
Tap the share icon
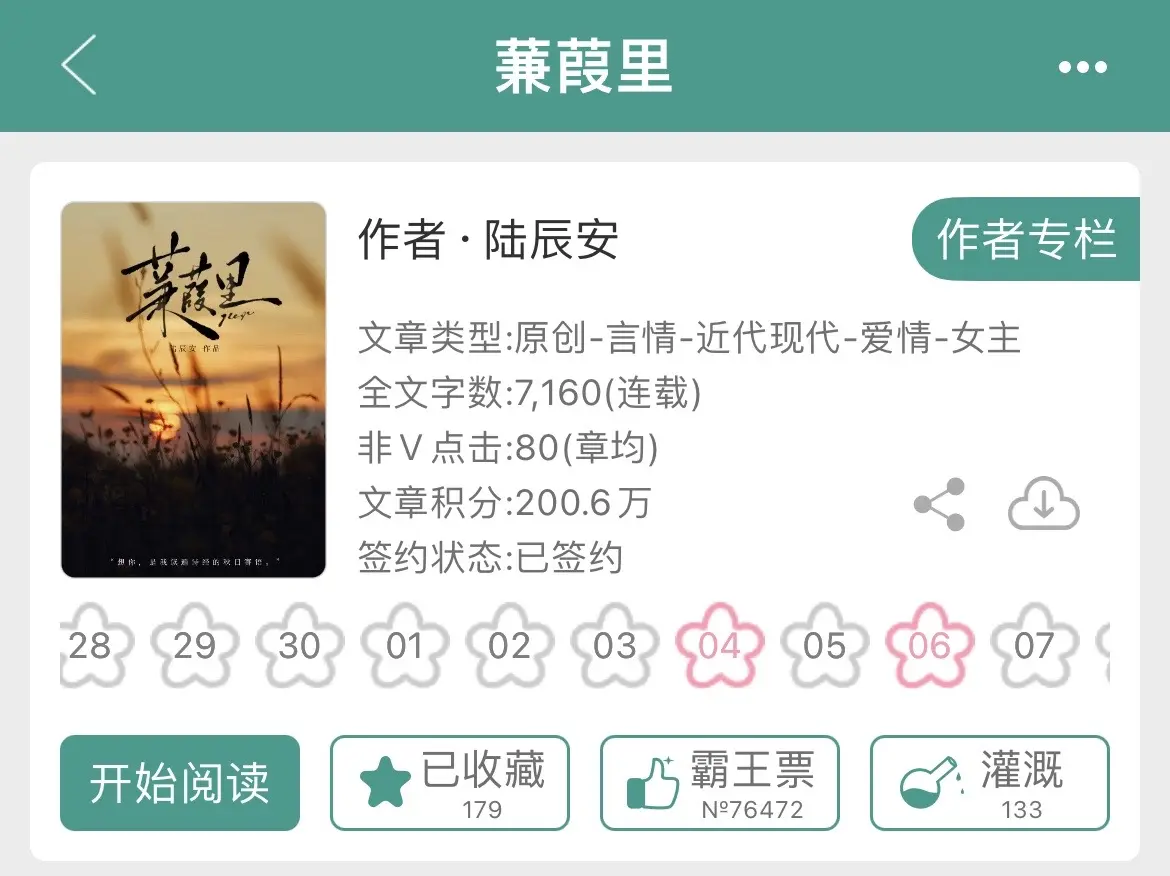(939, 504)
